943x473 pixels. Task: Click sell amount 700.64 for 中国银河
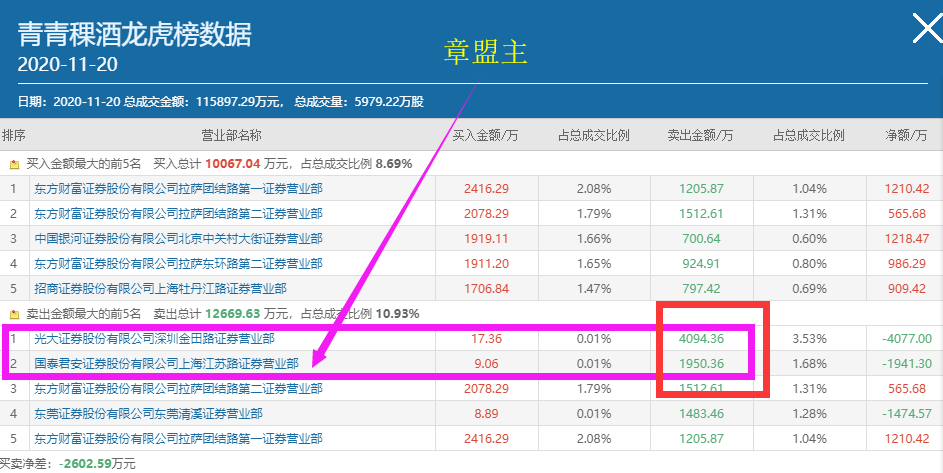701,239
